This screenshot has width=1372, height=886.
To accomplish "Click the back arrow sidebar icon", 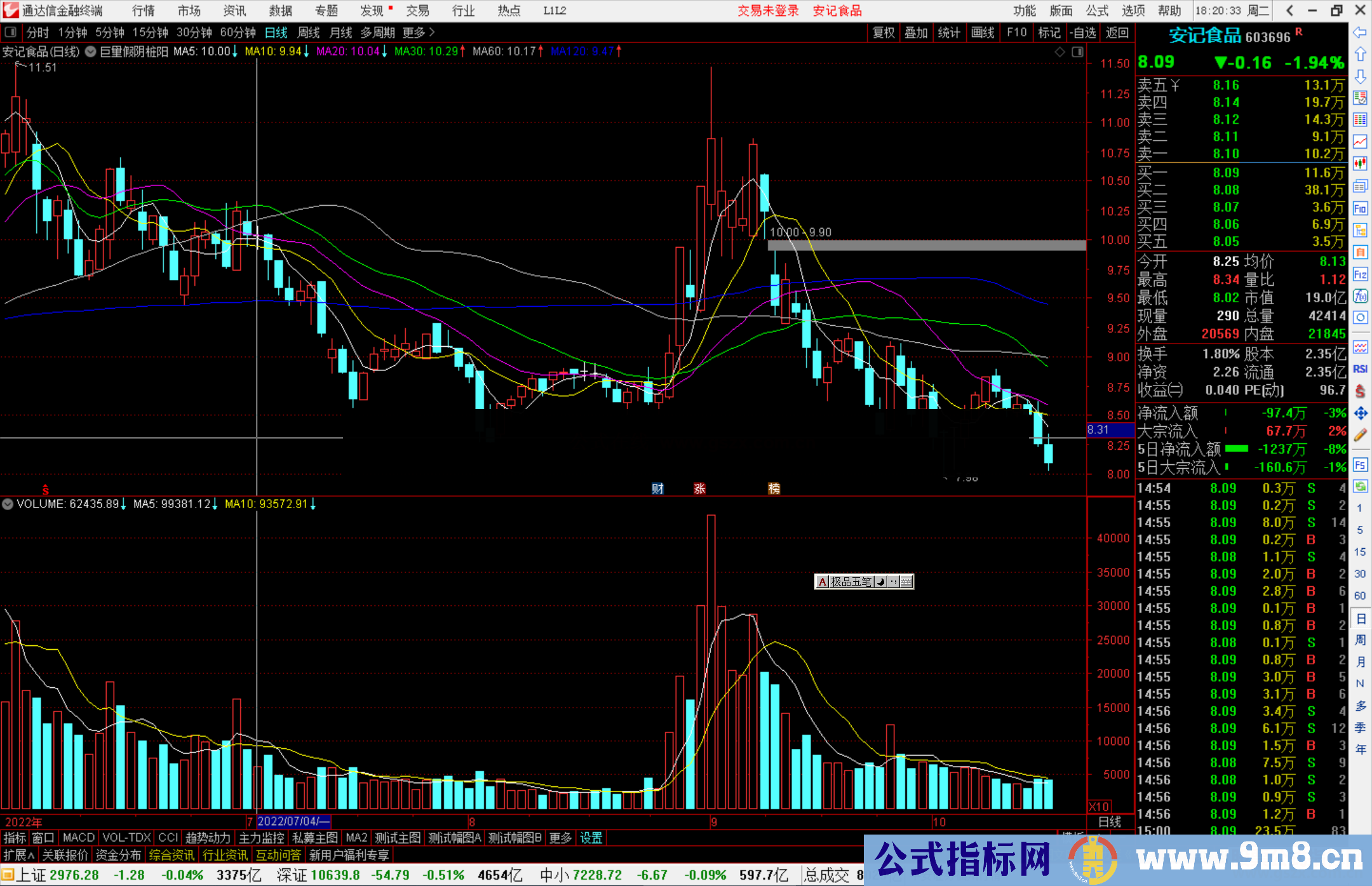I will (x=1360, y=32).
